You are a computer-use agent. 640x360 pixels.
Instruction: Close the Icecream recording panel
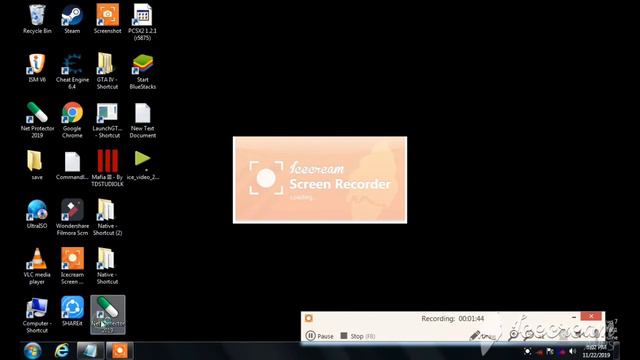point(591,316)
